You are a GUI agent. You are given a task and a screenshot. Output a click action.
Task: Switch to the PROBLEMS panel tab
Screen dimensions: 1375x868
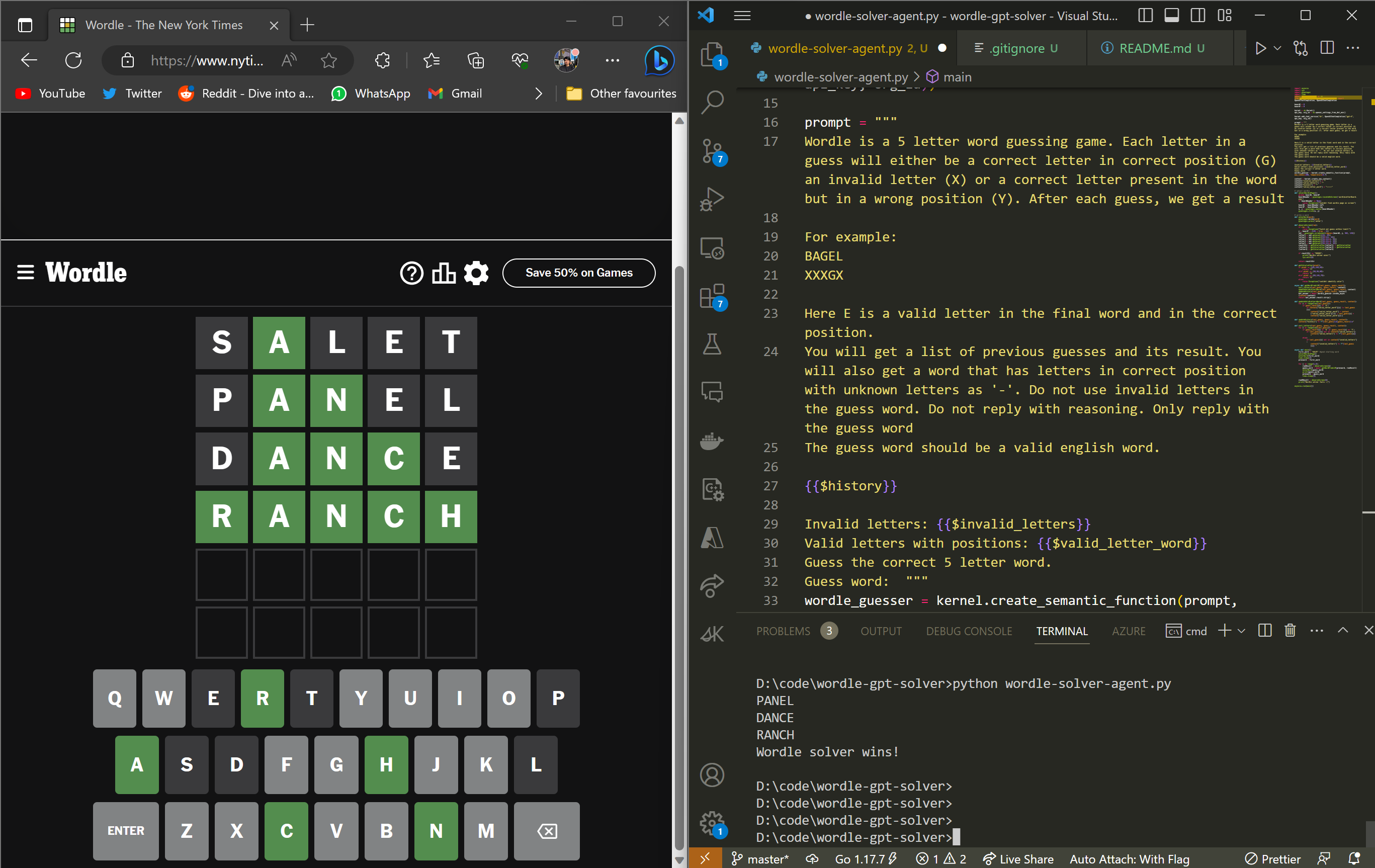coord(783,631)
